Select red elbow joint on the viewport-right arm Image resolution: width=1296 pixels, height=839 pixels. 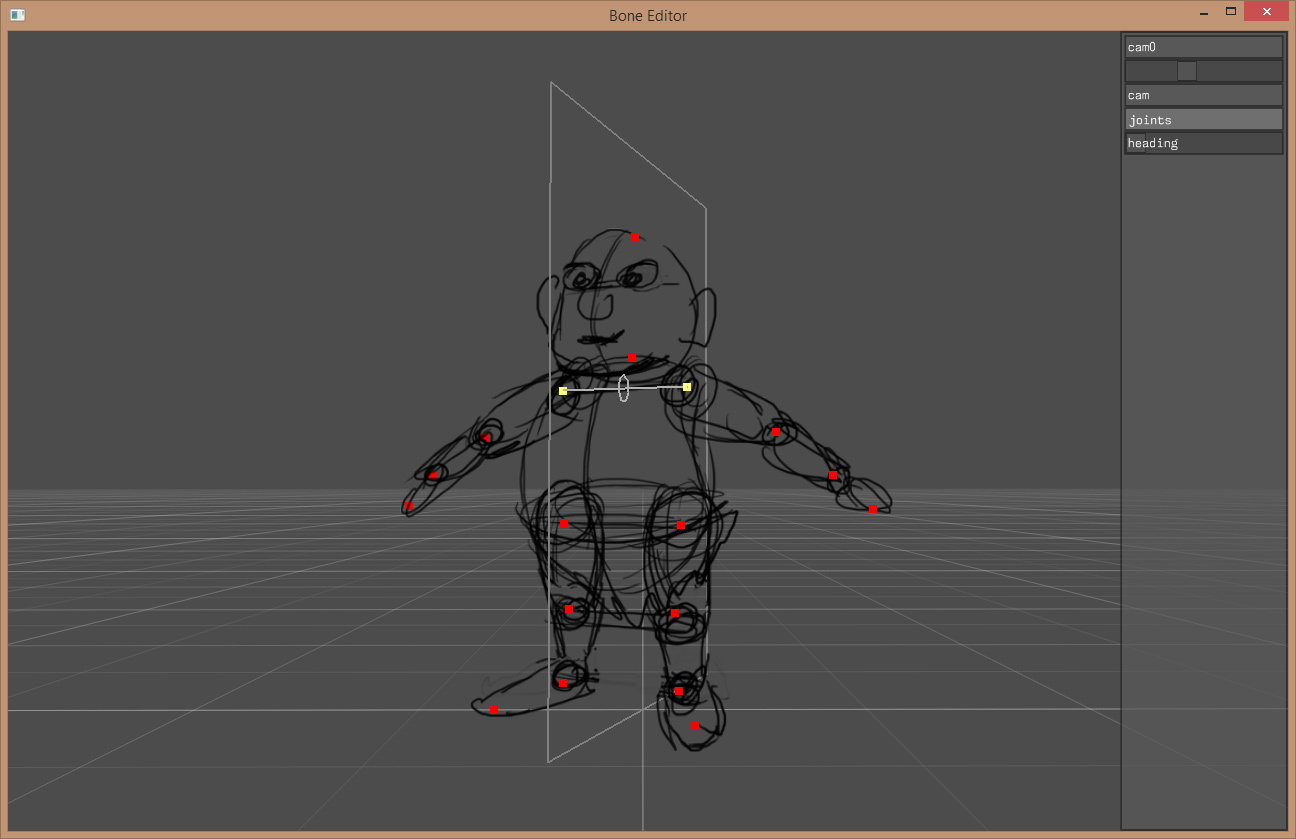click(775, 432)
